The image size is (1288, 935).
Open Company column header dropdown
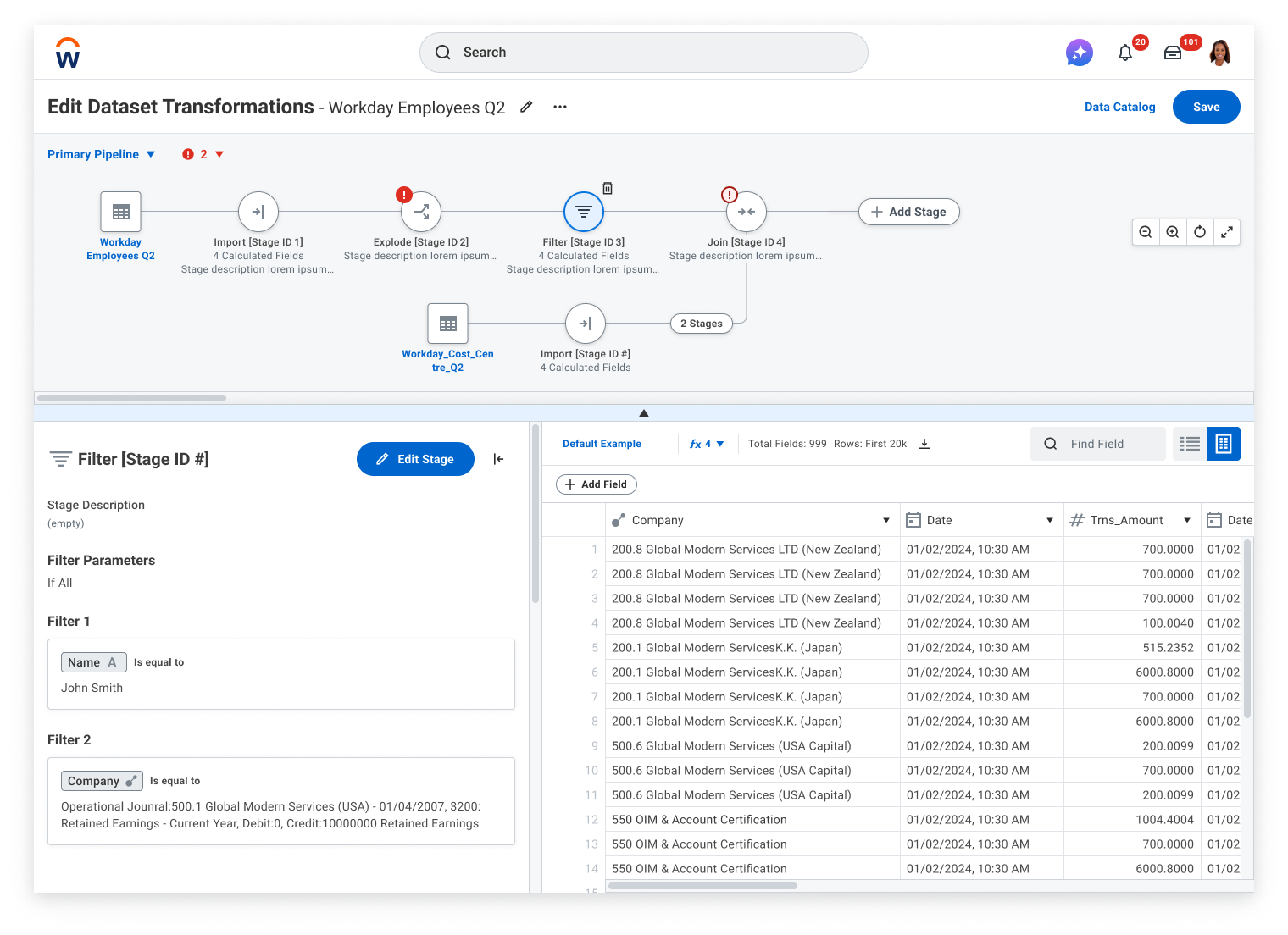pos(886,520)
